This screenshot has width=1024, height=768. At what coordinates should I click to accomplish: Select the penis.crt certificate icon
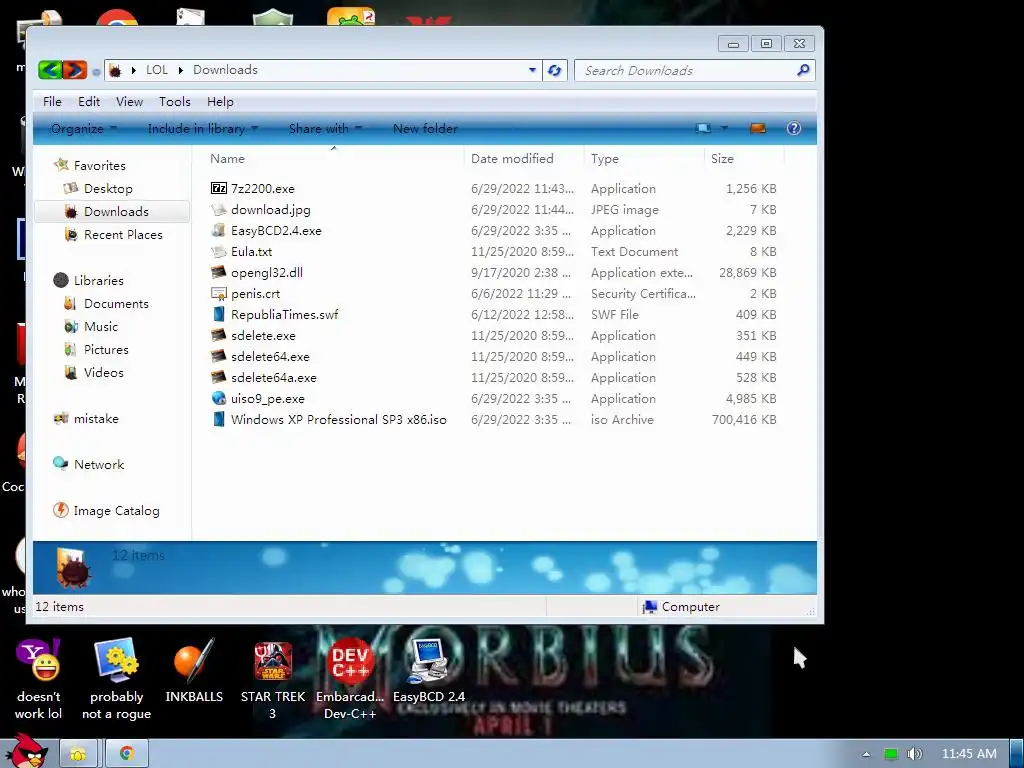(219, 293)
